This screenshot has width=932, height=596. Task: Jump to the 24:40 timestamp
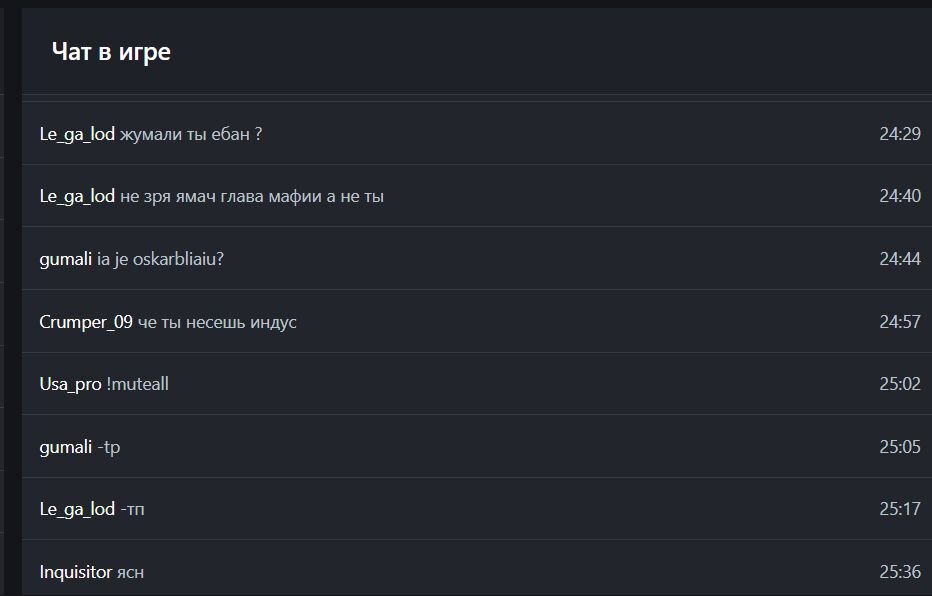[x=899, y=197]
